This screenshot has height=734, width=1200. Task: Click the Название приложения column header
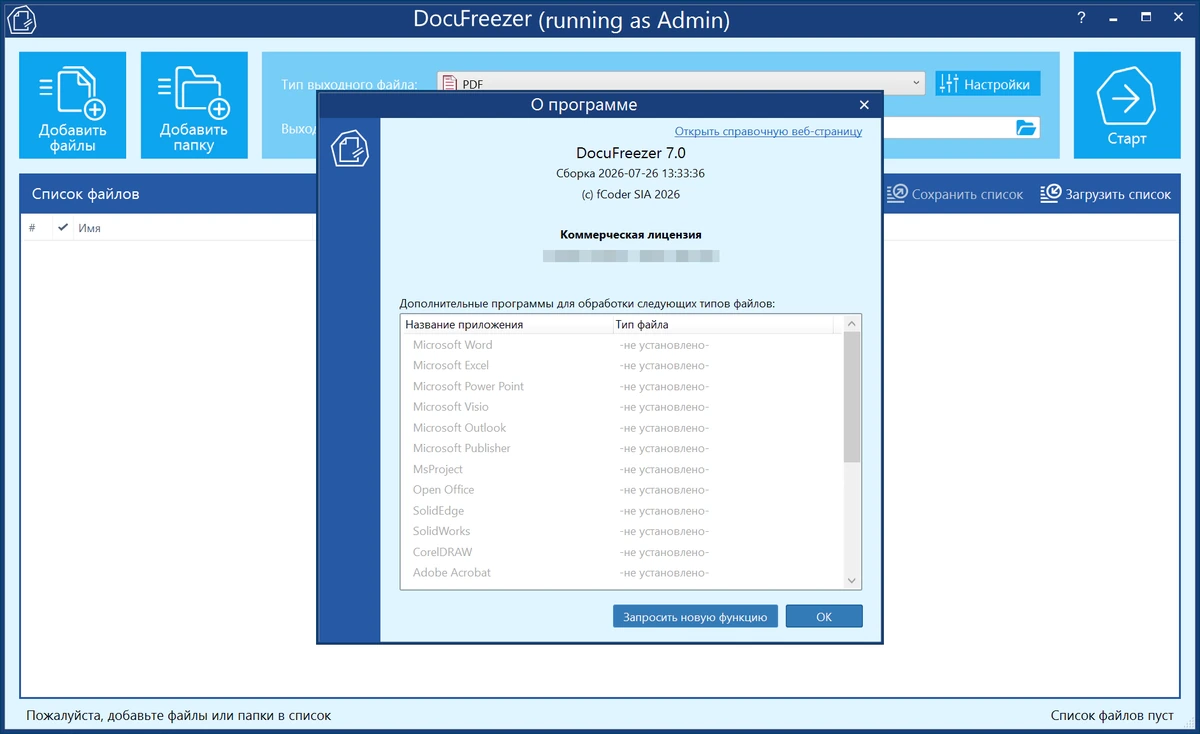pyautogui.click(x=506, y=324)
